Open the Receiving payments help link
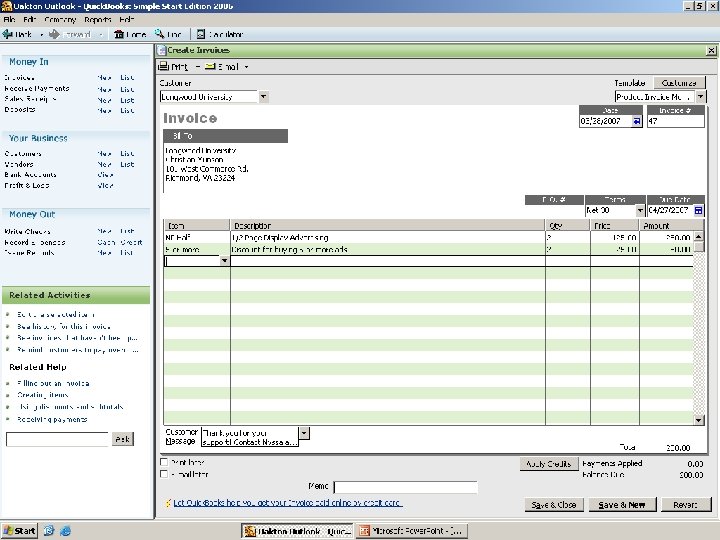 coord(52,419)
